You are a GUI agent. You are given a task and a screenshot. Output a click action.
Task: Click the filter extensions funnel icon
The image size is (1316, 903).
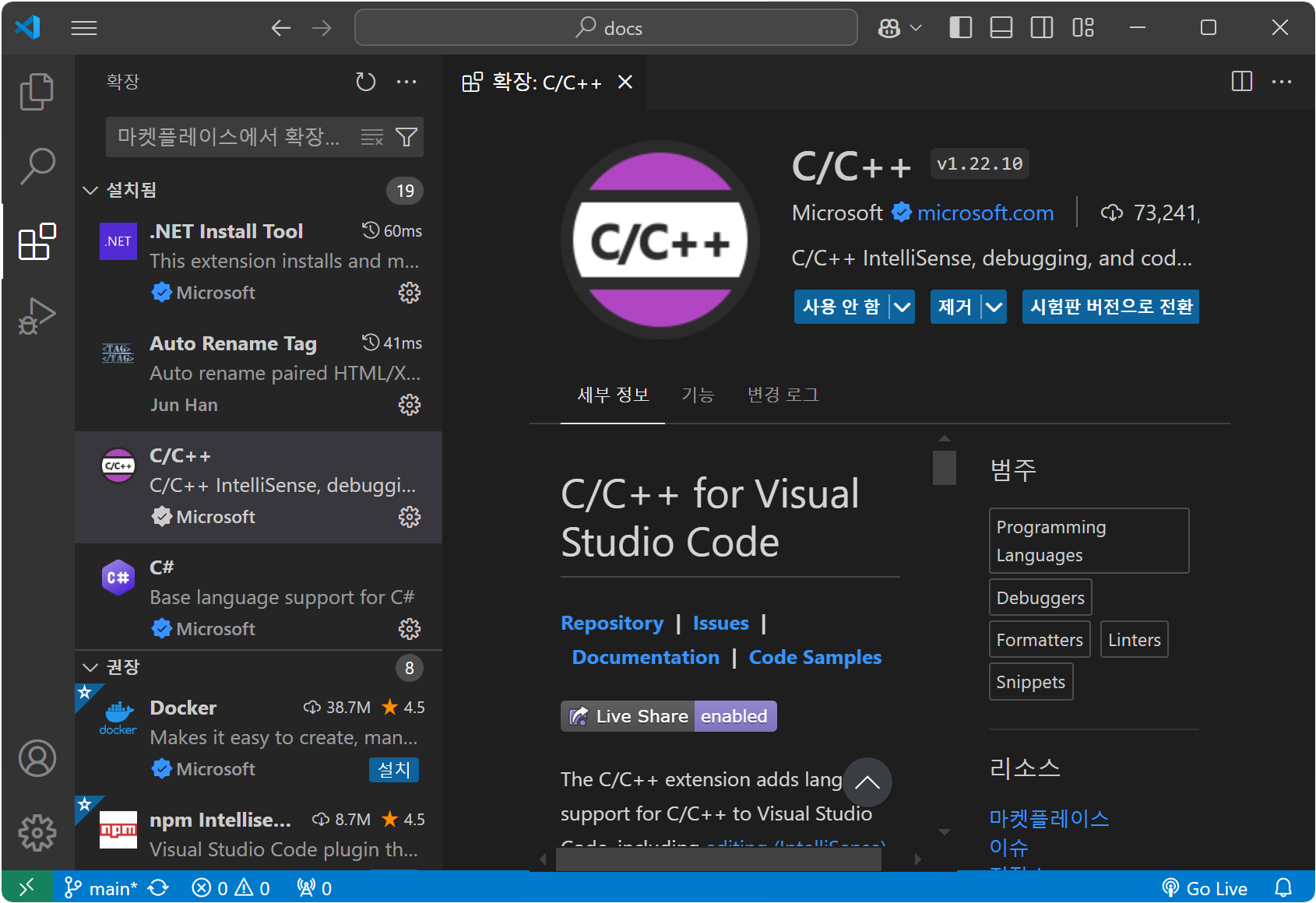(406, 138)
